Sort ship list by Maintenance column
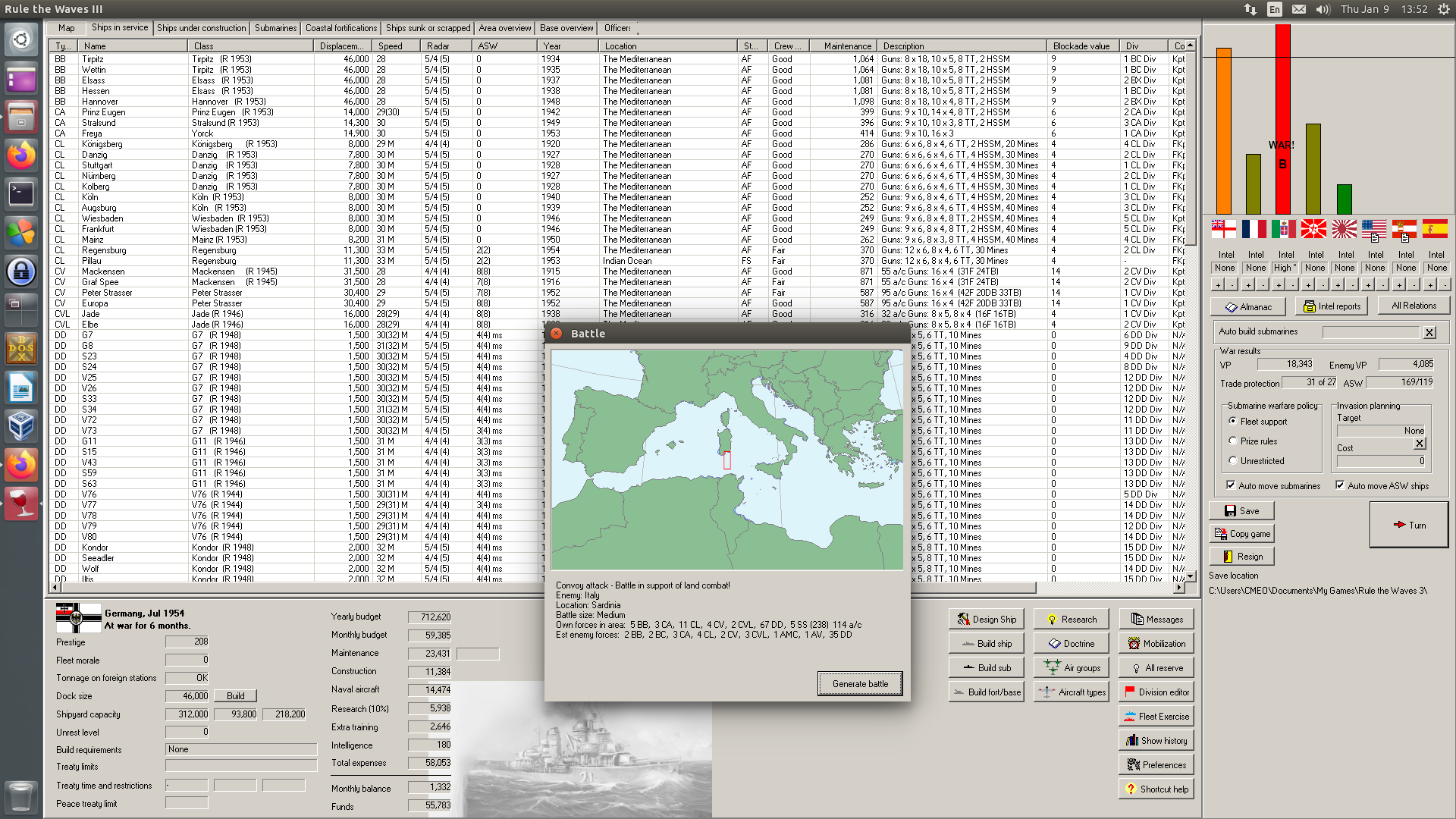This screenshot has width=1456, height=819. pos(842,46)
